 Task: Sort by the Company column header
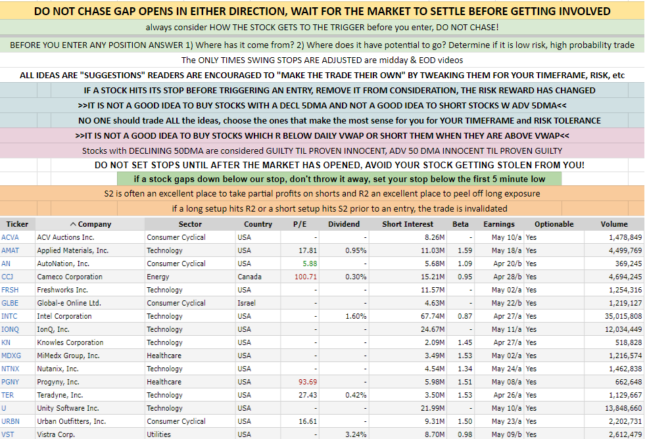(x=90, y=224)
